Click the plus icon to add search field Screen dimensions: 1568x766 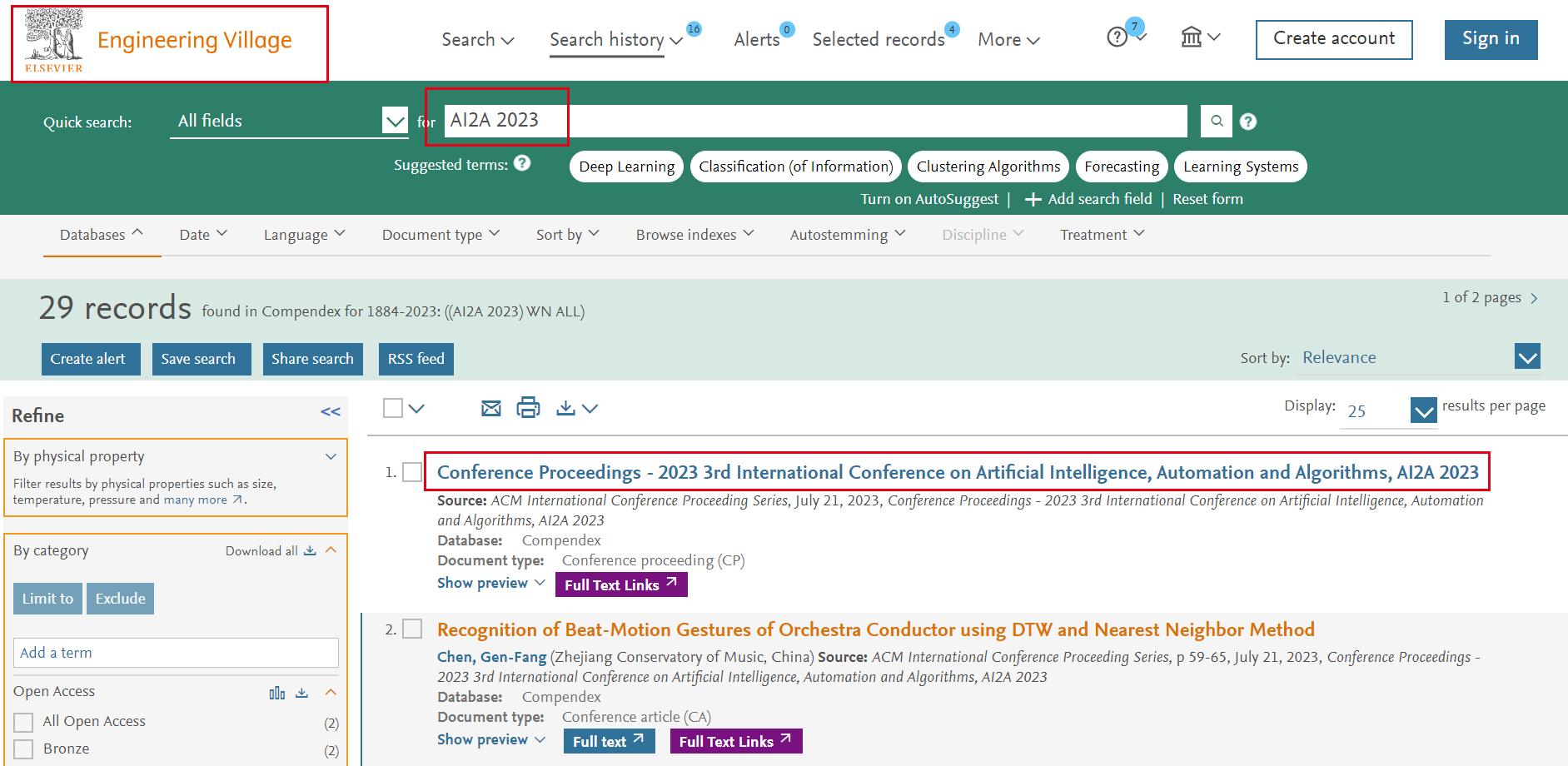(x=1033, y=200)
